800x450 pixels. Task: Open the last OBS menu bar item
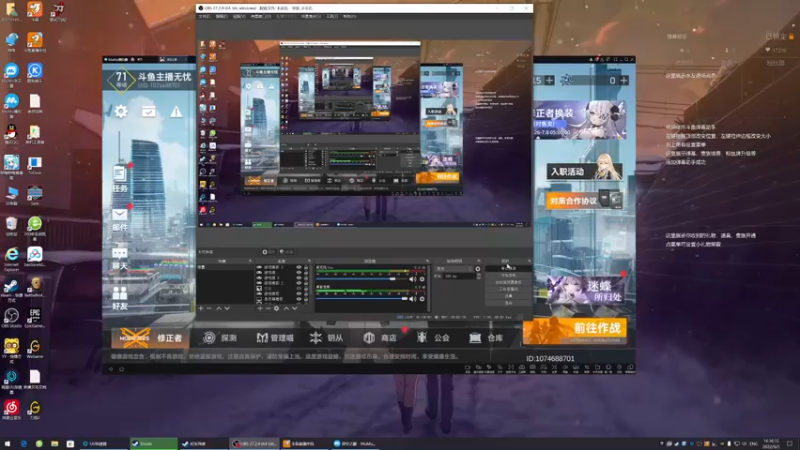pyautogui.click(x=349, y=16)
